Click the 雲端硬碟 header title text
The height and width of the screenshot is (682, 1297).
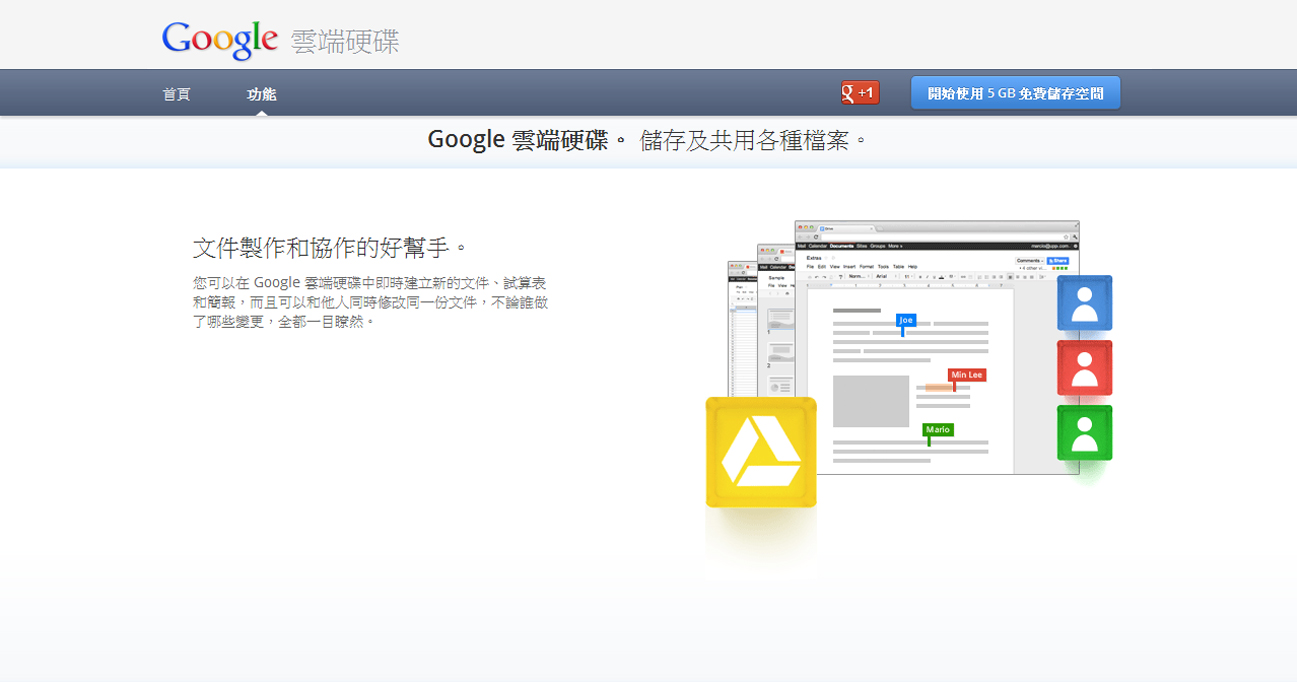click(345, 42)
